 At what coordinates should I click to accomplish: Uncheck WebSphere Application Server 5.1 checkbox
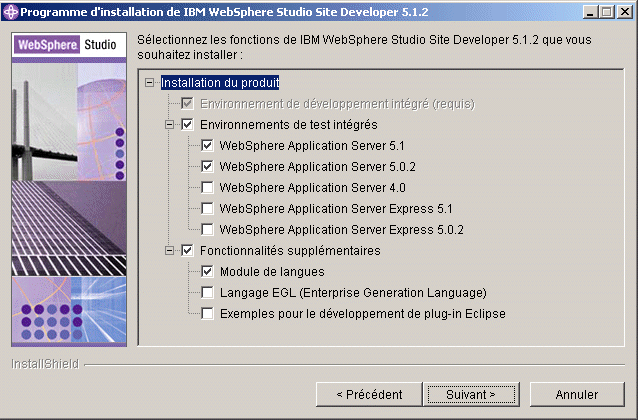click(x=207, y=145)
